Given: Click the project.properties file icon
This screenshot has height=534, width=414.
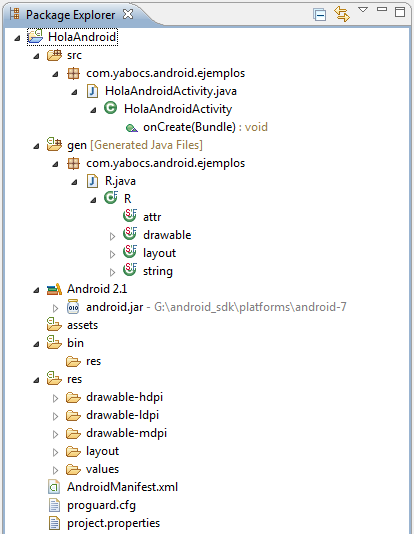Looking at the screenshot, I should [x=54, y=523].
